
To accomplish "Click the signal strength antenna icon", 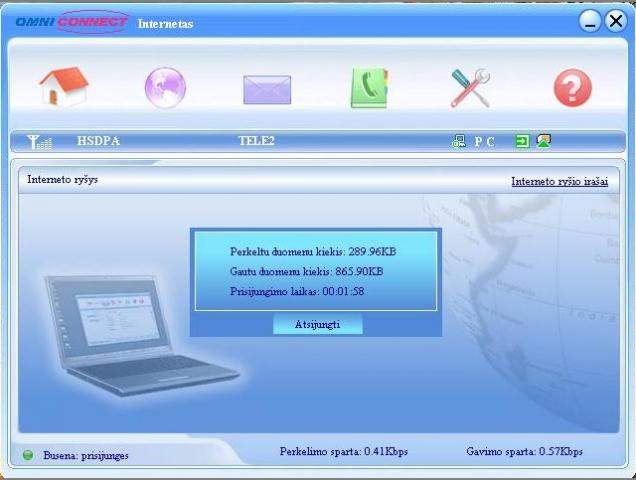I will coord(39,142).
